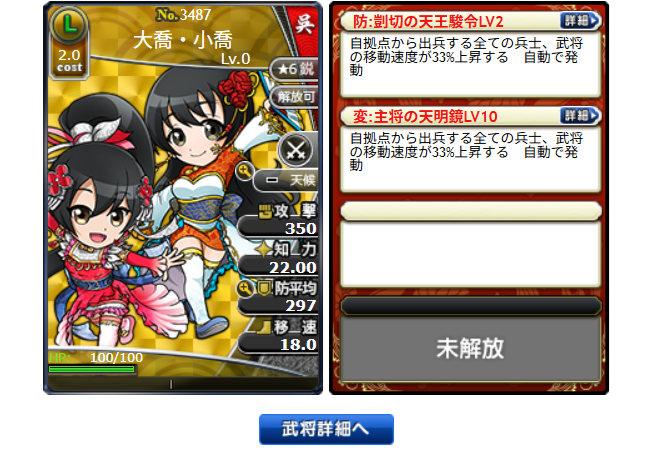Image resolution: width=657 pixels, height=467 pixels.
Task: Click the fist icon beside 攻撃
Action: click(x=265, y=212)
